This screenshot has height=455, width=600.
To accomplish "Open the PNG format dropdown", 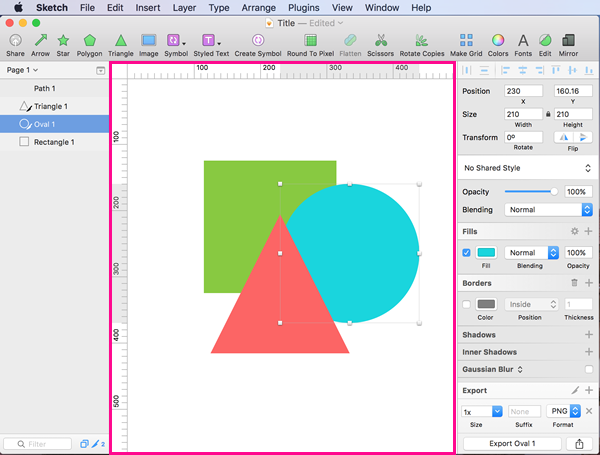I will pyautogui.click(x=564, y=411).
